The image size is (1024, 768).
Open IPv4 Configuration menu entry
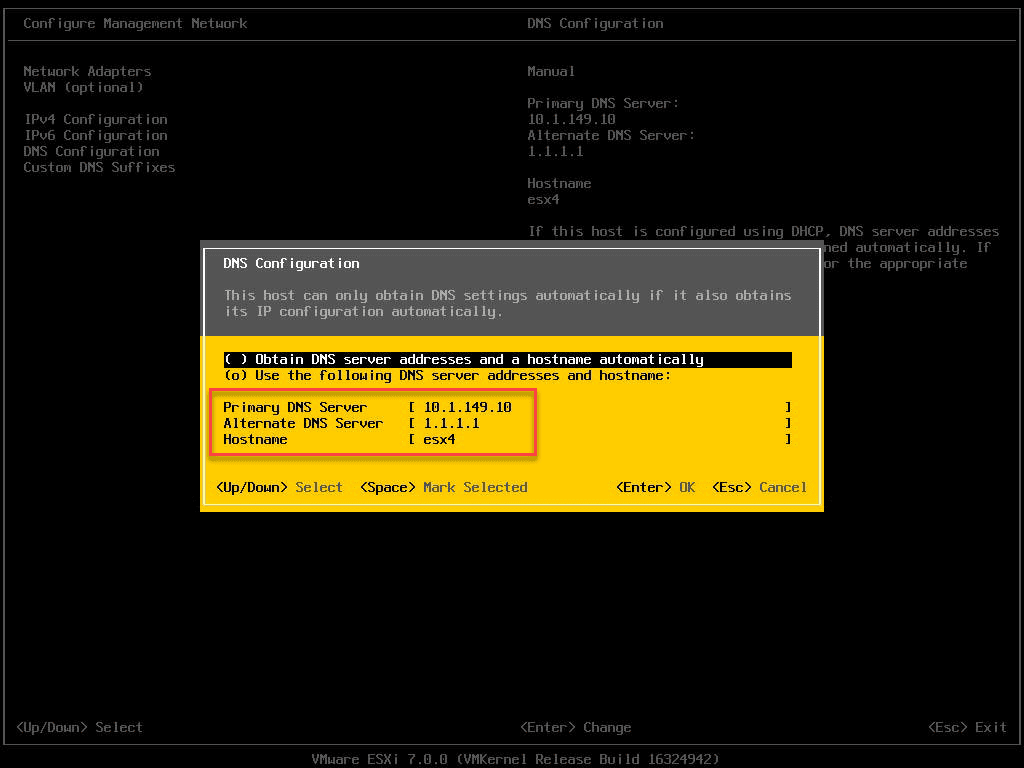point(95,120)
